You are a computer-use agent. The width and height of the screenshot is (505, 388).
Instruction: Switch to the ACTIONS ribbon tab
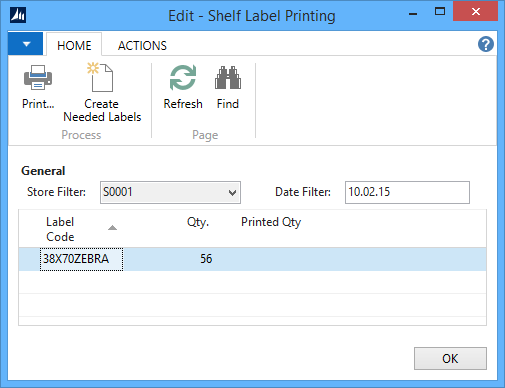tap(142, 45)
